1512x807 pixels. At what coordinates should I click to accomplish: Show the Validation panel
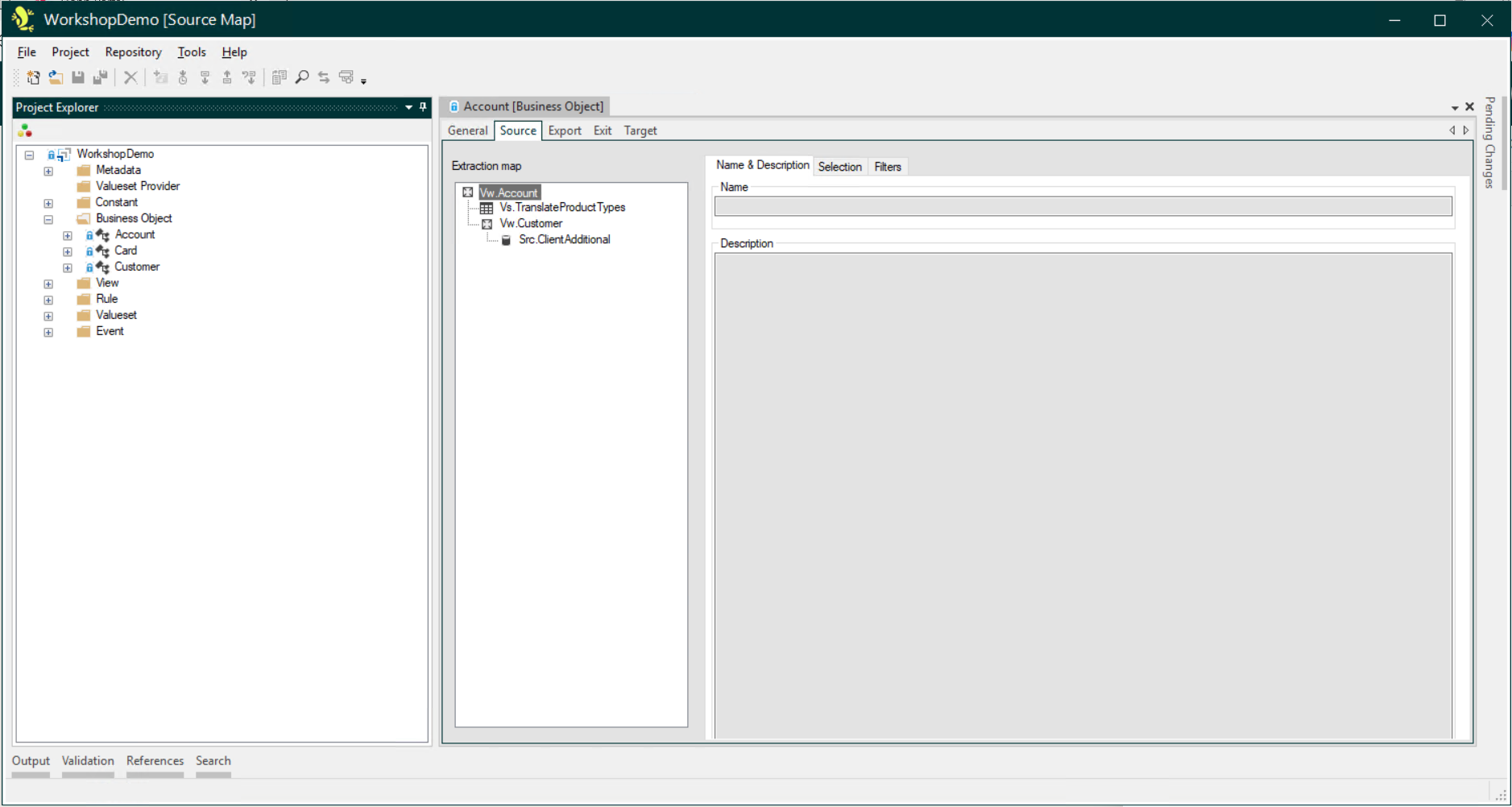tap(88, 760)
